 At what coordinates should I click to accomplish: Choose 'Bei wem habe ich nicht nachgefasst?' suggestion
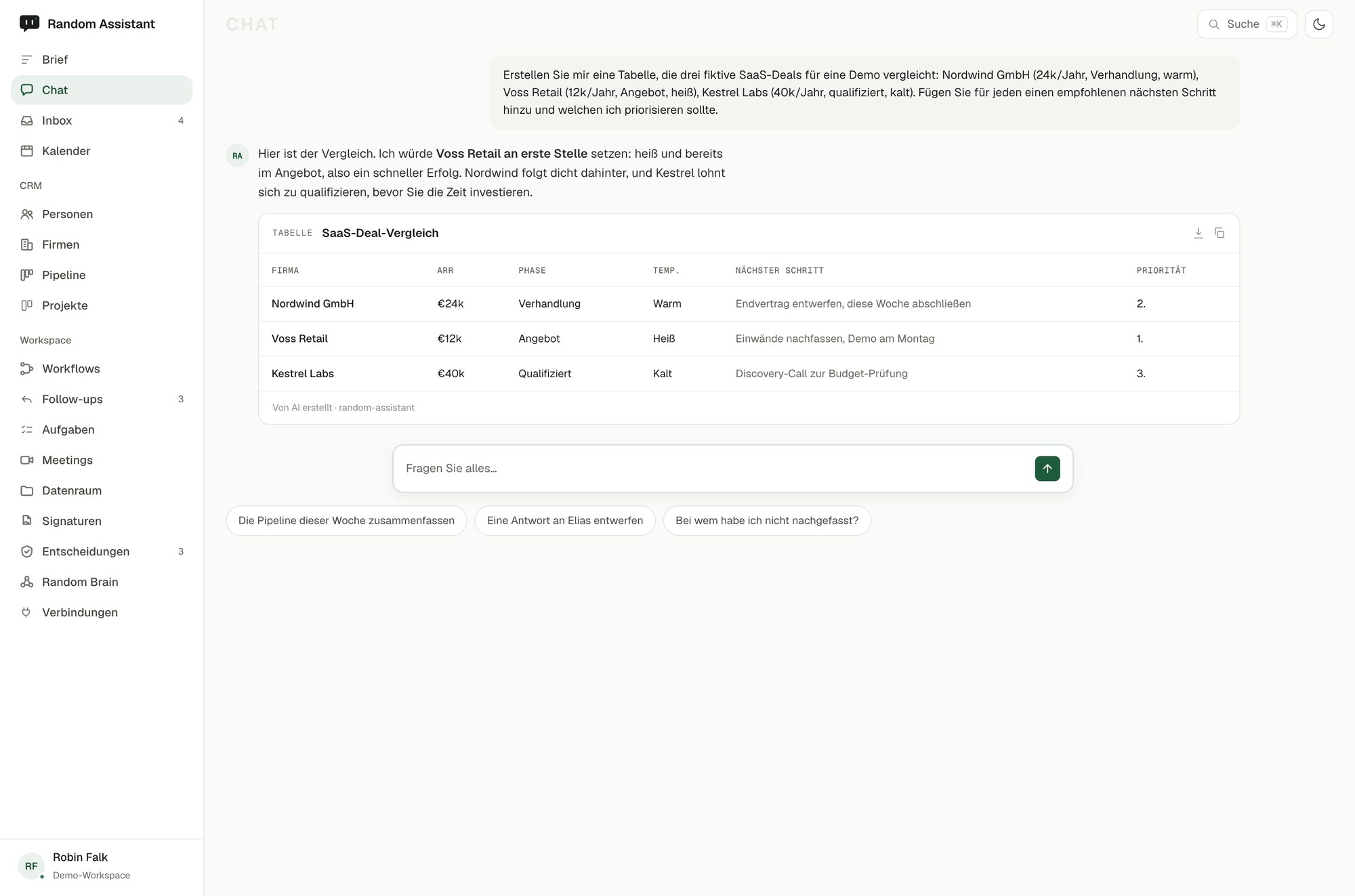click(767, 520)
